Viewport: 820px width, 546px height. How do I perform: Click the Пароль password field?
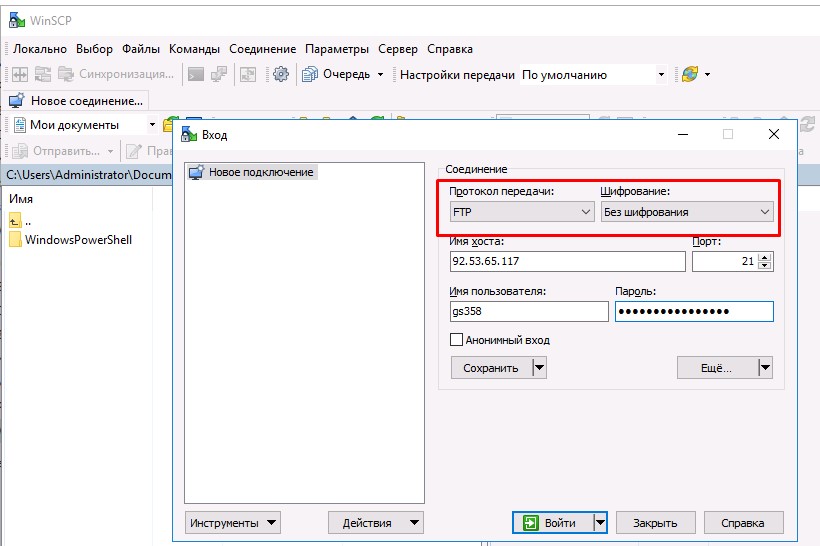tap(694, 311)
